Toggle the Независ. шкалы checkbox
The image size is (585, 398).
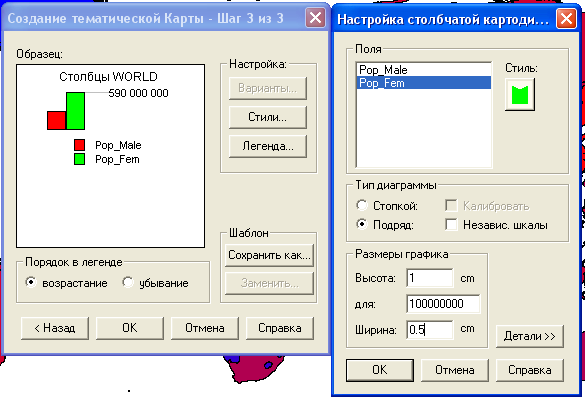(x=451, y=225)
